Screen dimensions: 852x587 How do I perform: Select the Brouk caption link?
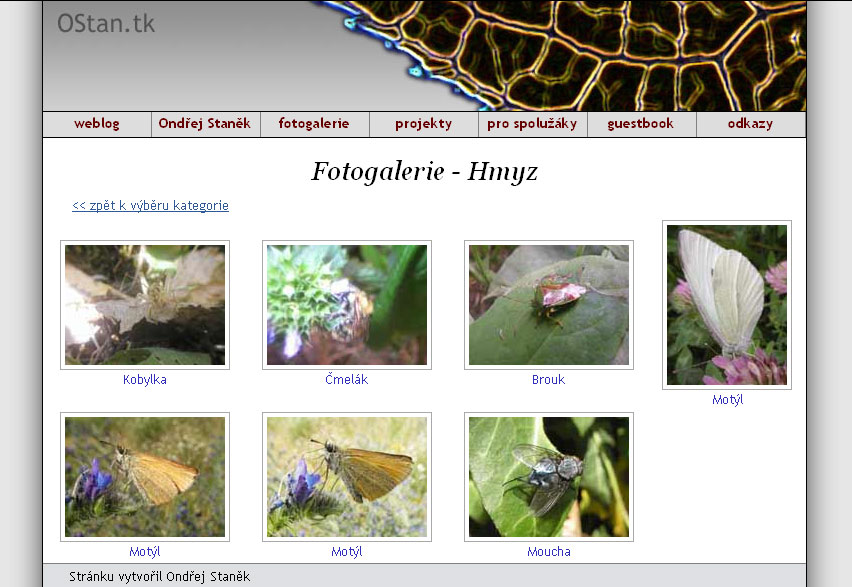549,380
